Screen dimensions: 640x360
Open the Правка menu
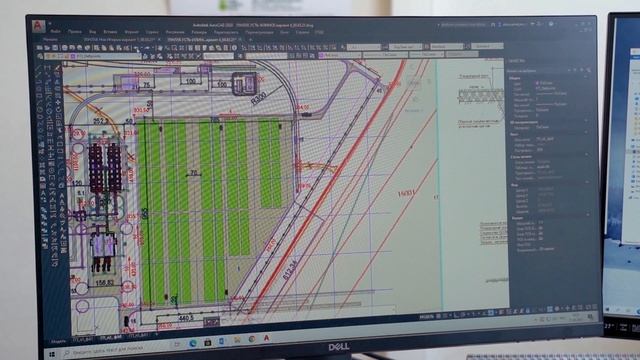click(x=75, y=31)
